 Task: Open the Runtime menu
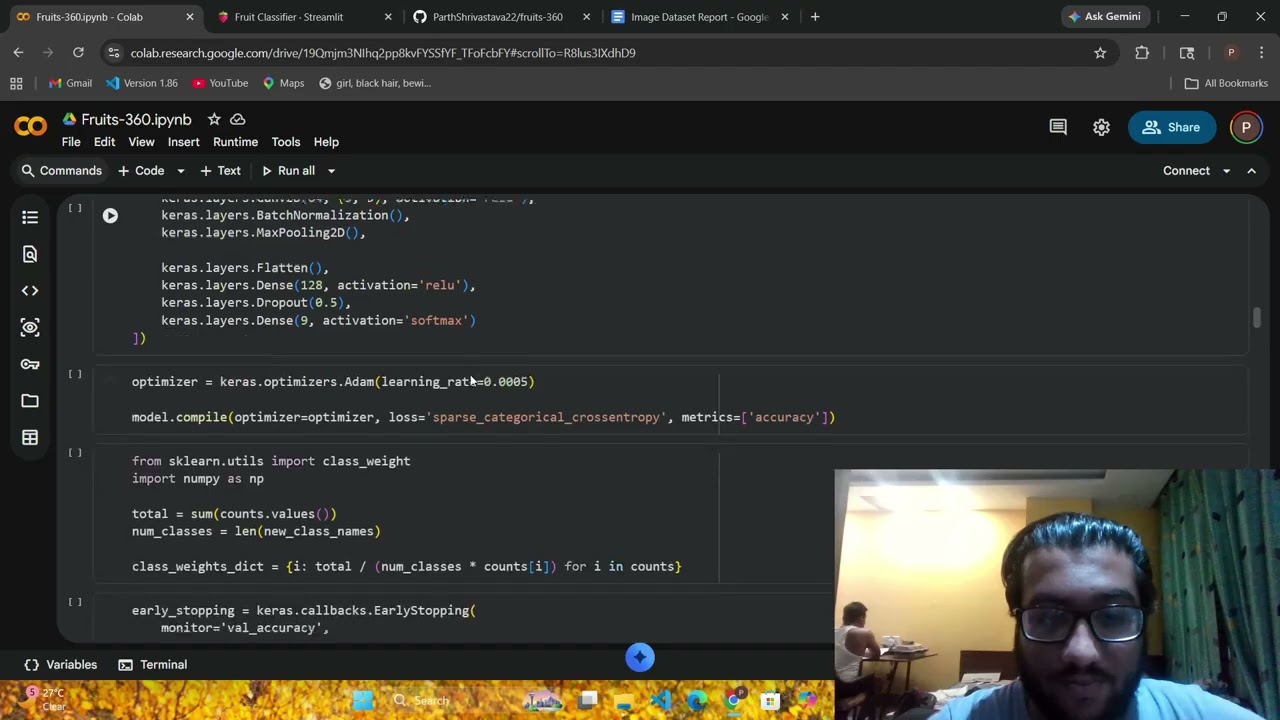pyautogui.click(x=235, y=142)
